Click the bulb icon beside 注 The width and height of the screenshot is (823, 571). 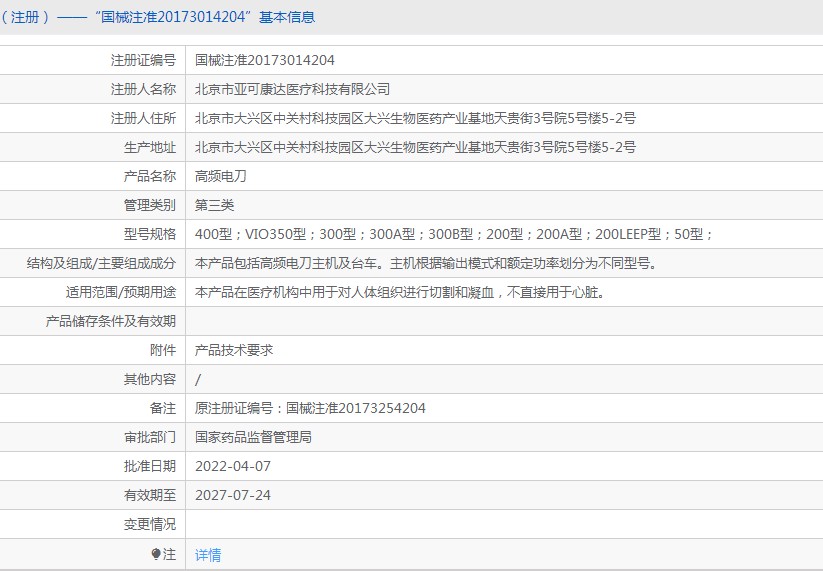(x=155, y=554)
